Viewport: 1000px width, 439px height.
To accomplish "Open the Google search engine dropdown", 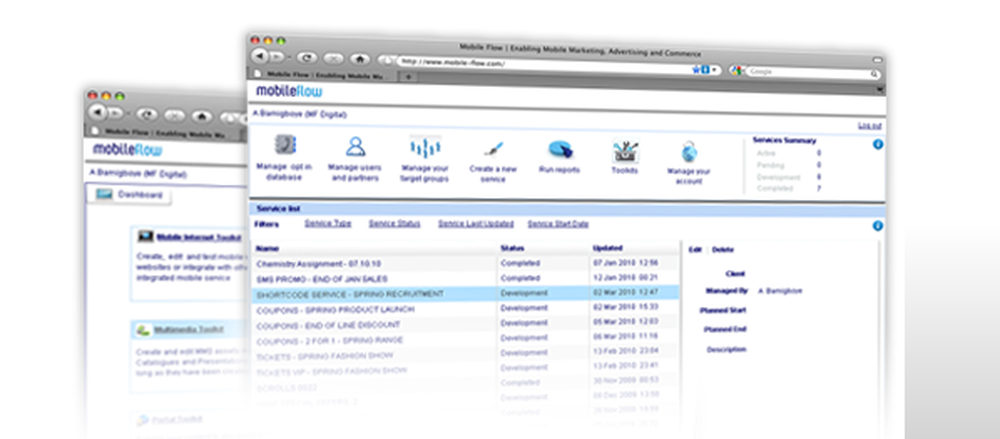I will (737, 71).
